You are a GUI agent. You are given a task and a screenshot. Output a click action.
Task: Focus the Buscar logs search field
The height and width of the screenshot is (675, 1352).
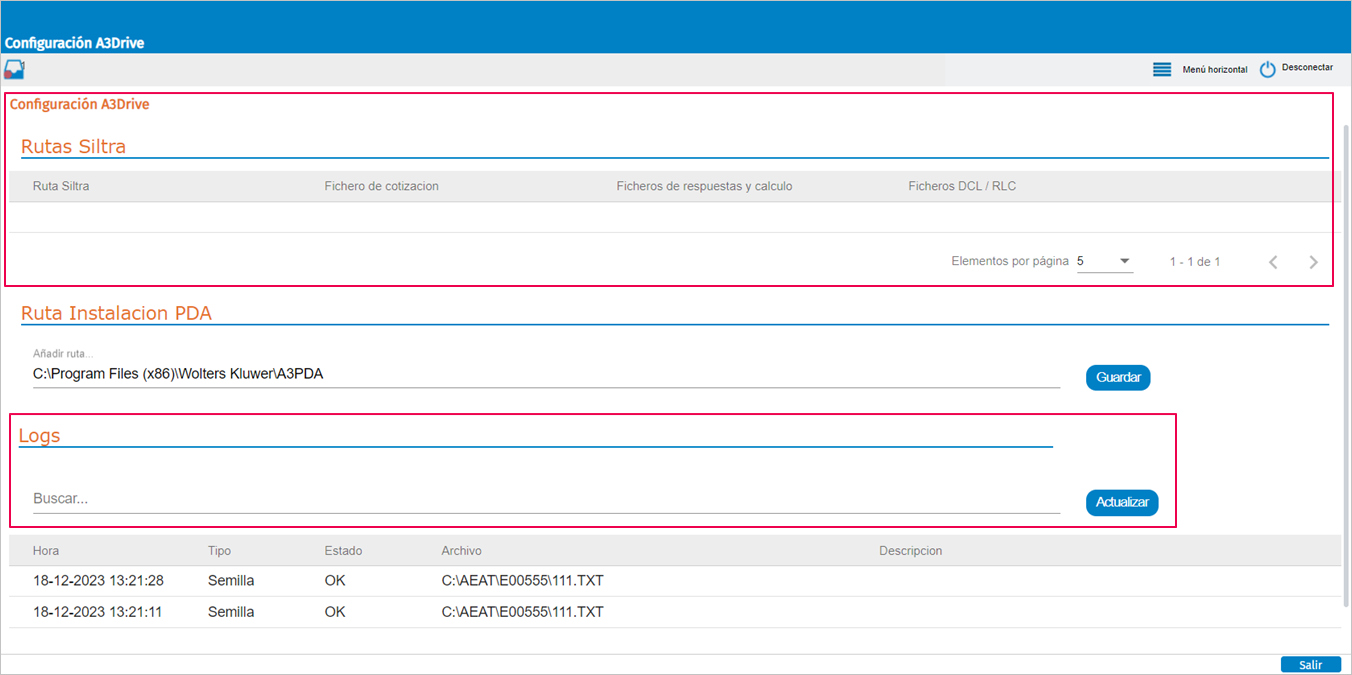point(546,499)
